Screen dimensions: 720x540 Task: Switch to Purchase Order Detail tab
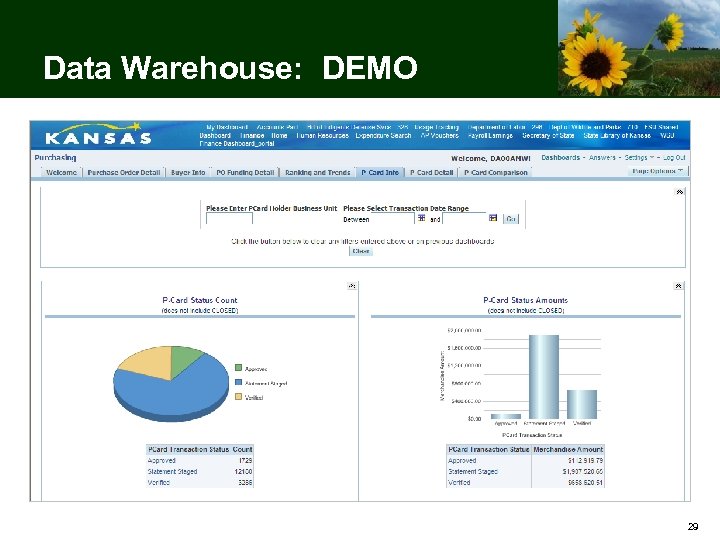pyautogui.click(x=124, y=173)
